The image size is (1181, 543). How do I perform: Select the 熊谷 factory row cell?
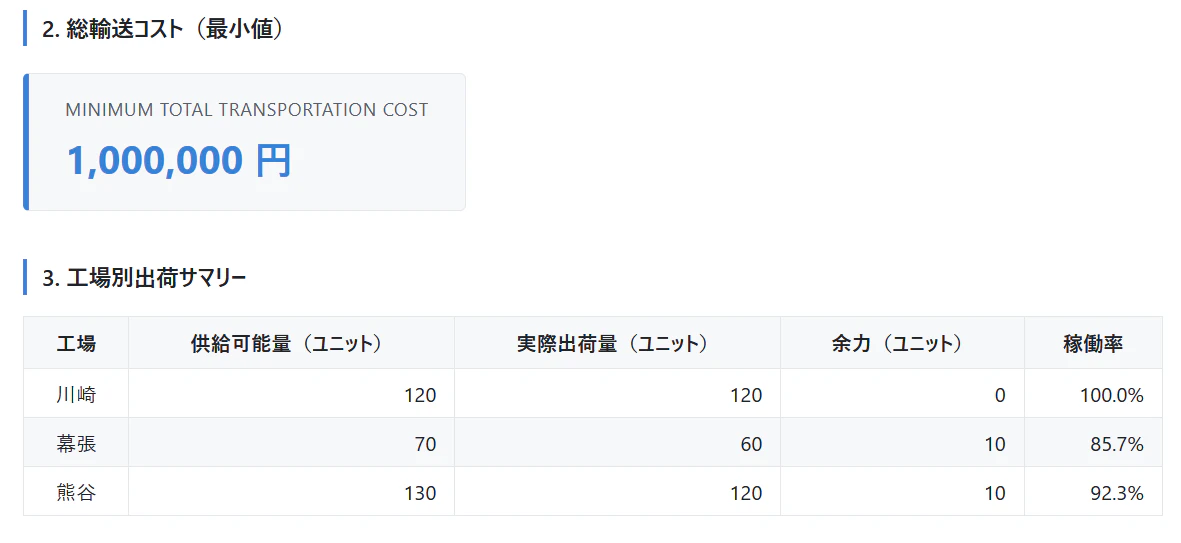click(x=76, y=492)
